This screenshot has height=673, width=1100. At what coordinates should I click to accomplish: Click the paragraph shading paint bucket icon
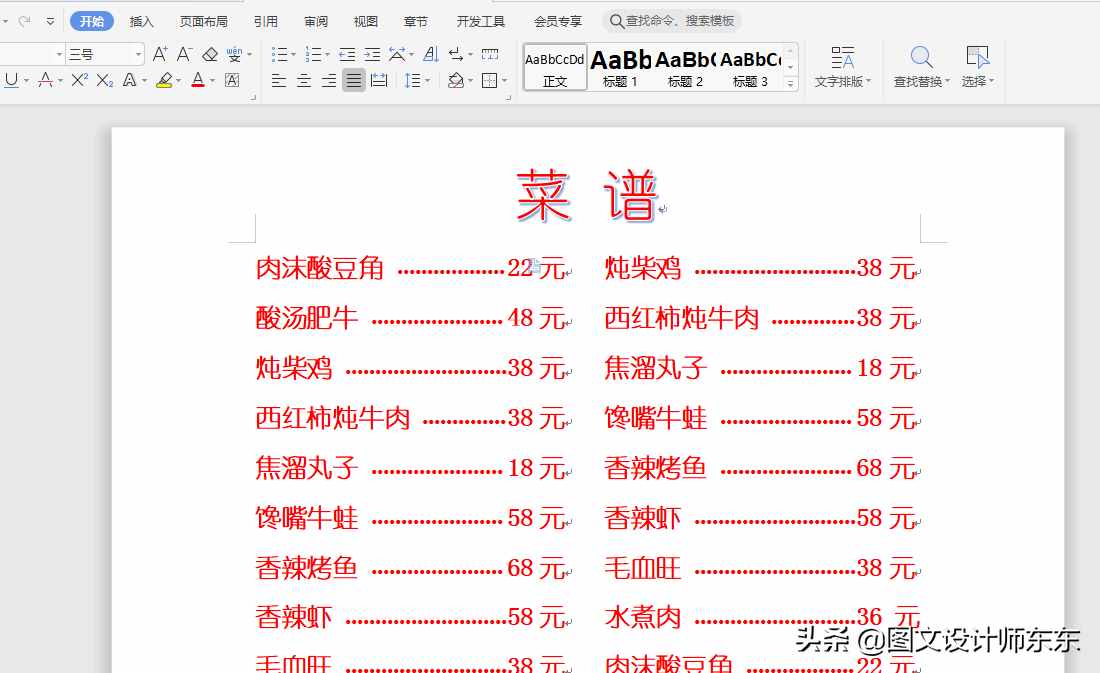(456, 81)
